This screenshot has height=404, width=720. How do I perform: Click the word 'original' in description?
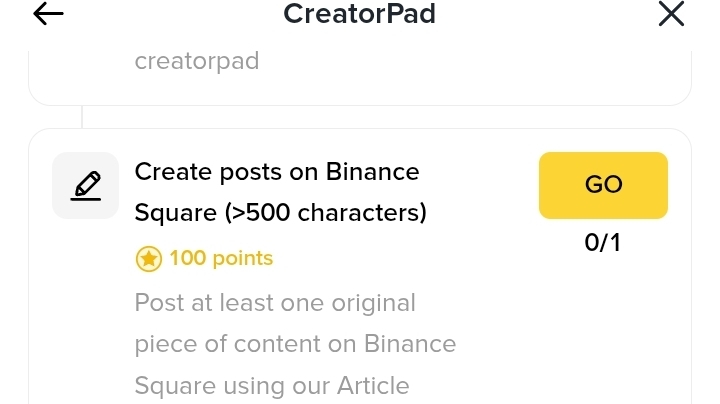point(373,303)
